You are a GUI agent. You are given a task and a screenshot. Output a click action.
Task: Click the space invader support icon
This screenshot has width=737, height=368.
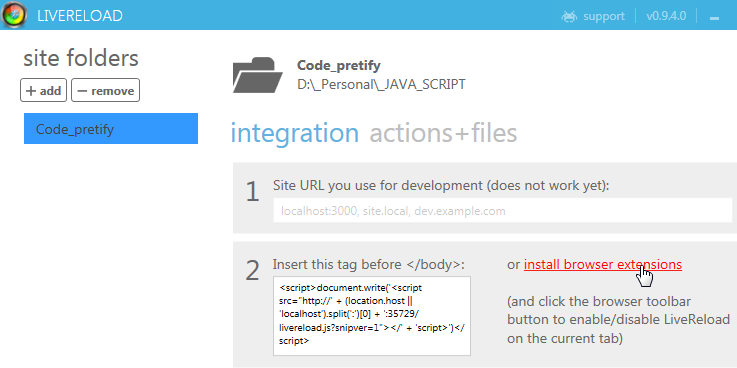(569, 16)
